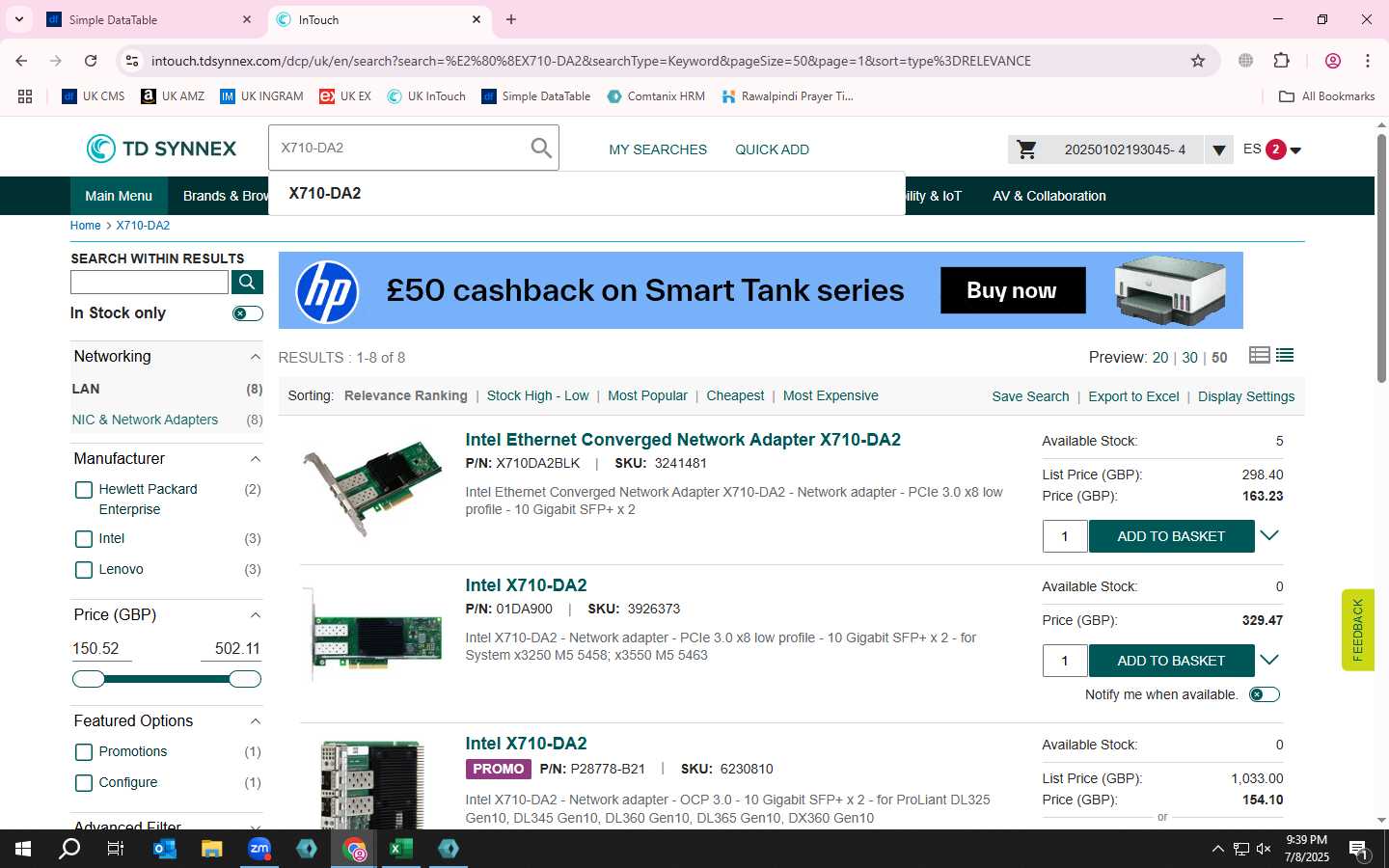Enable Notify me when available toggle
The image size is (1389, 868).
click(1265, 694)
